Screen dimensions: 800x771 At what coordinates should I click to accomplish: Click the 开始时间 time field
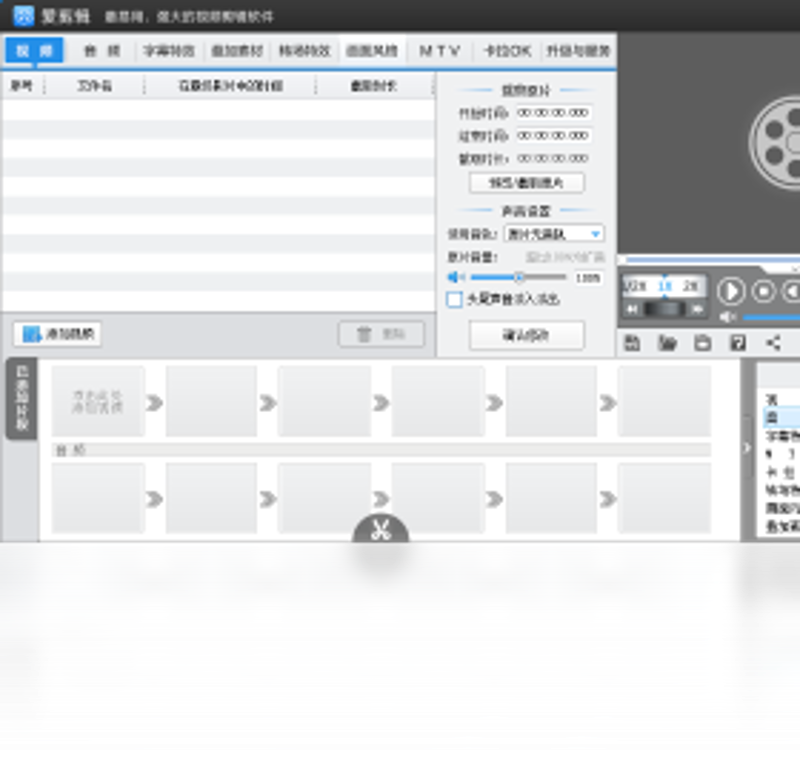coord(553,113)
